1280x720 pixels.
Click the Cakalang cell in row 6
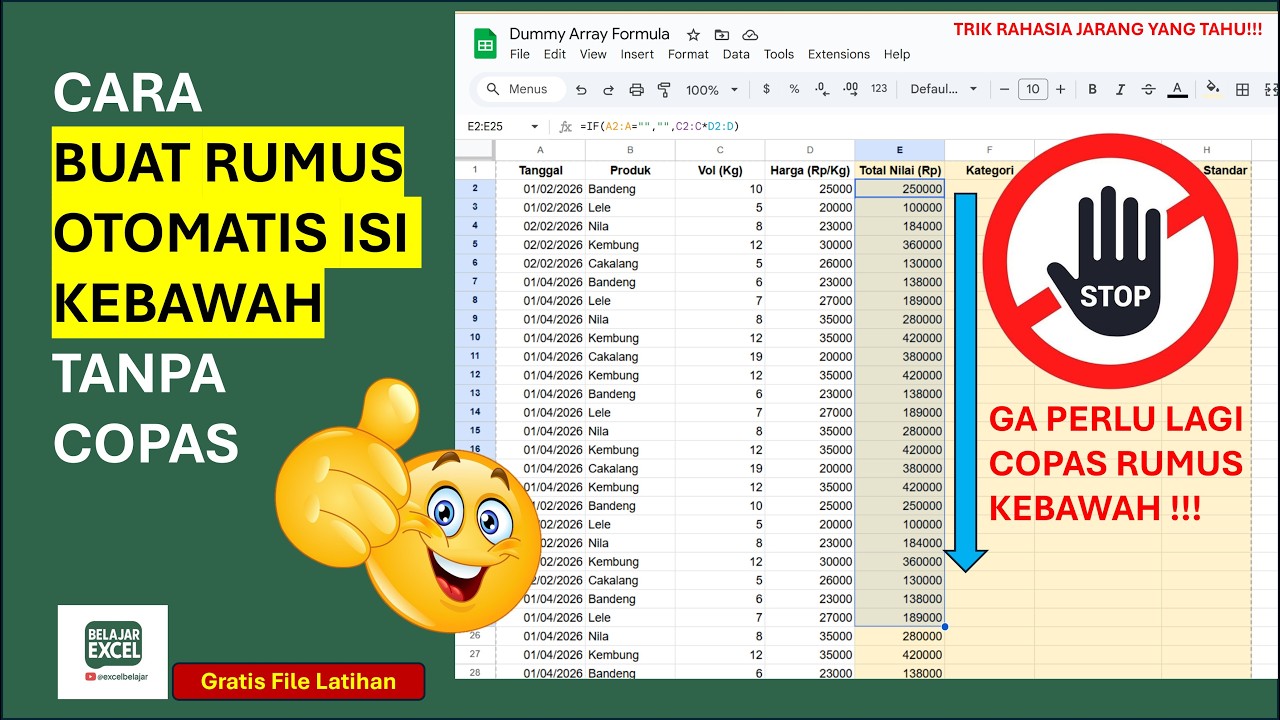pos(630,263)
